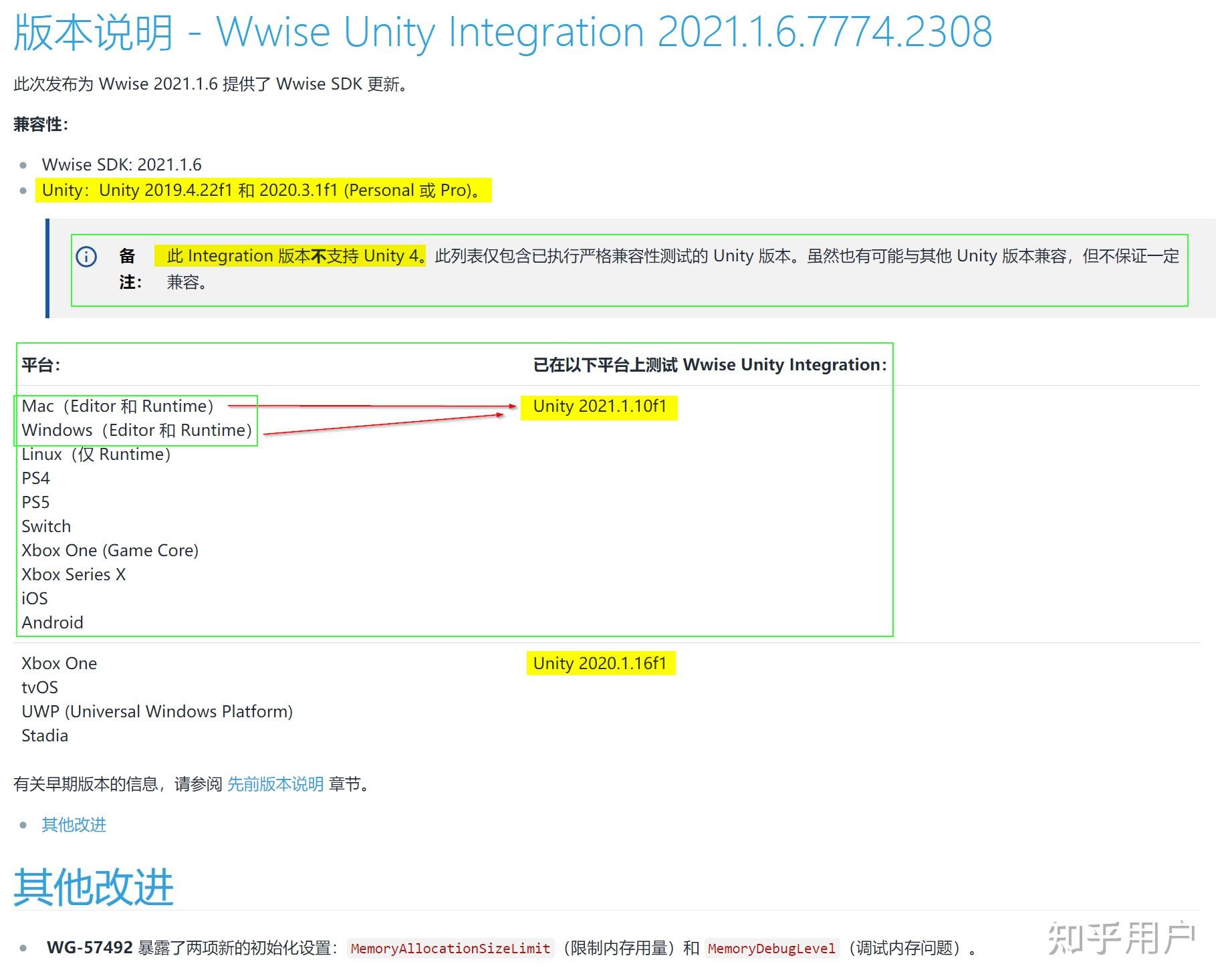Select the Wwise SDK: 2021.1.6 bullet item
This screenshot has height=980, width=1230.
pyautogui.click(x=121, y=164)
